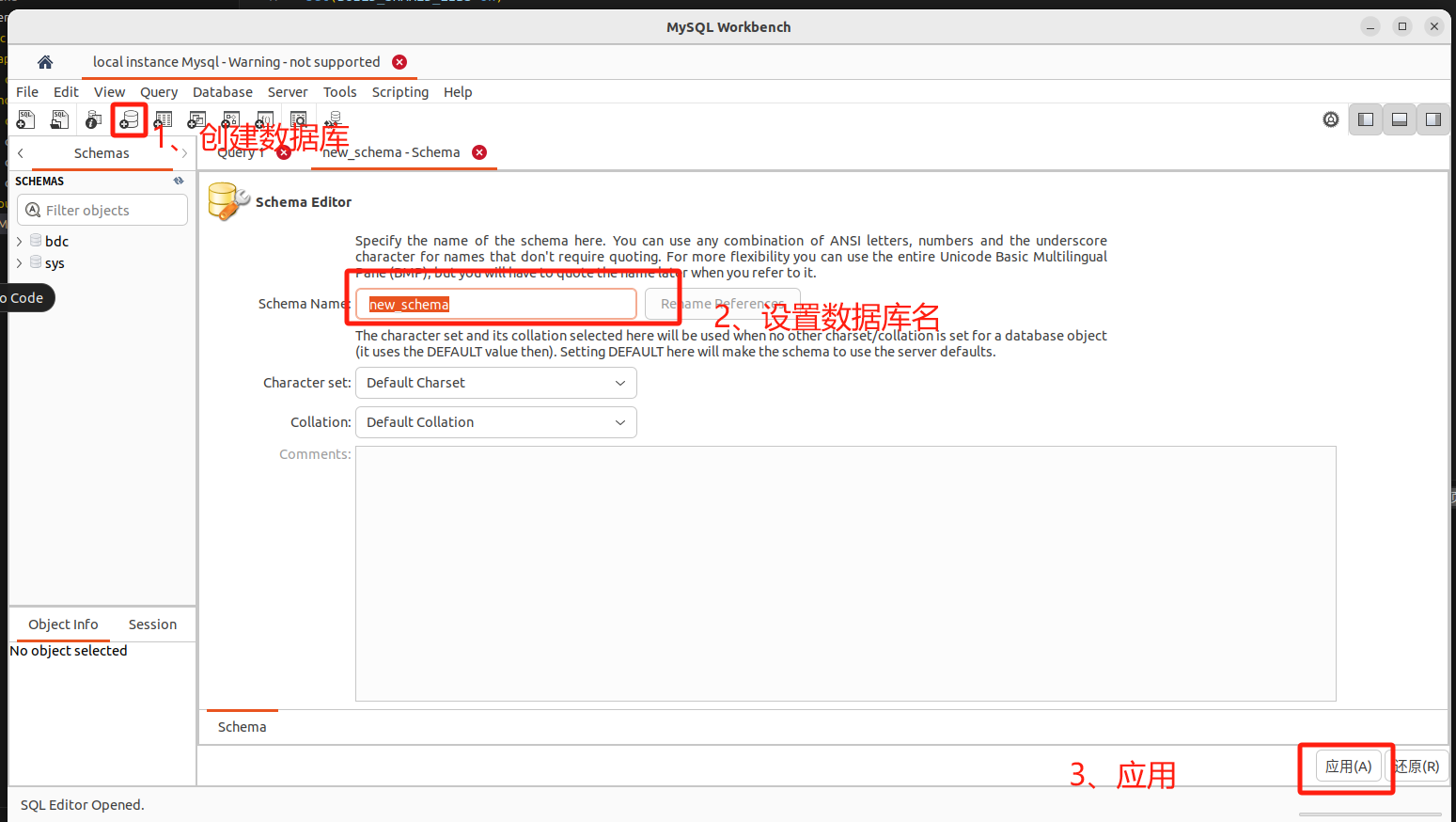The height and width of the screenshot is (822, 1456).
Task: Open the Tools menu
Action: pos(340,92)
